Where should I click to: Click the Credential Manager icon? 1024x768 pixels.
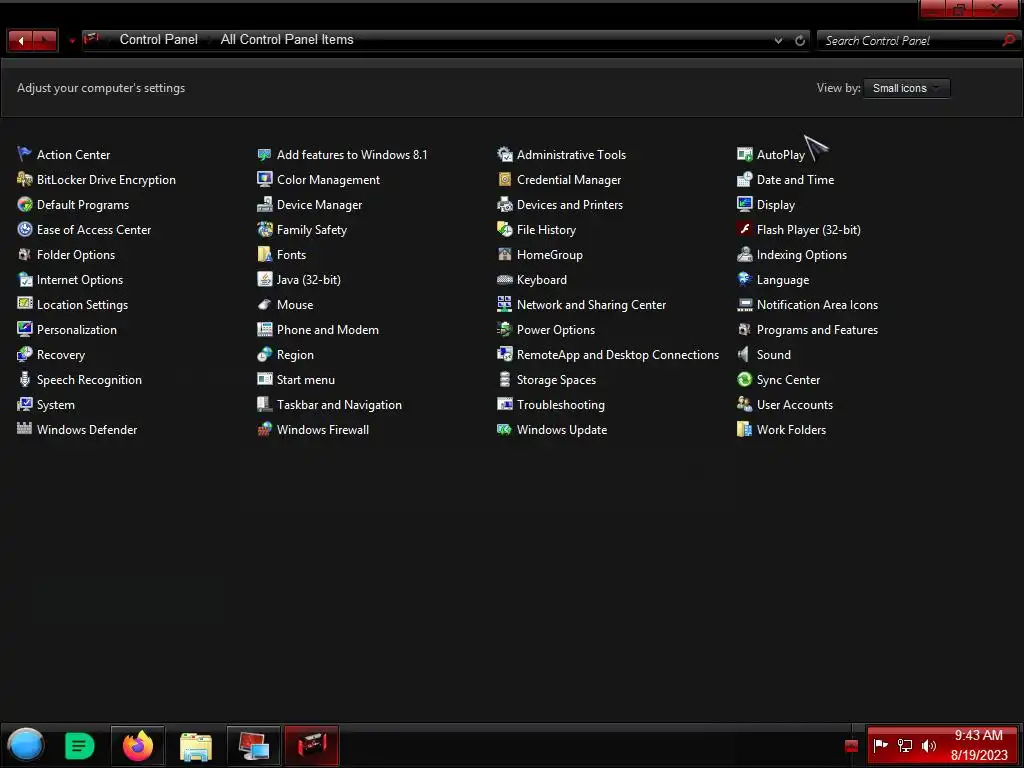[x=504, y=179]
